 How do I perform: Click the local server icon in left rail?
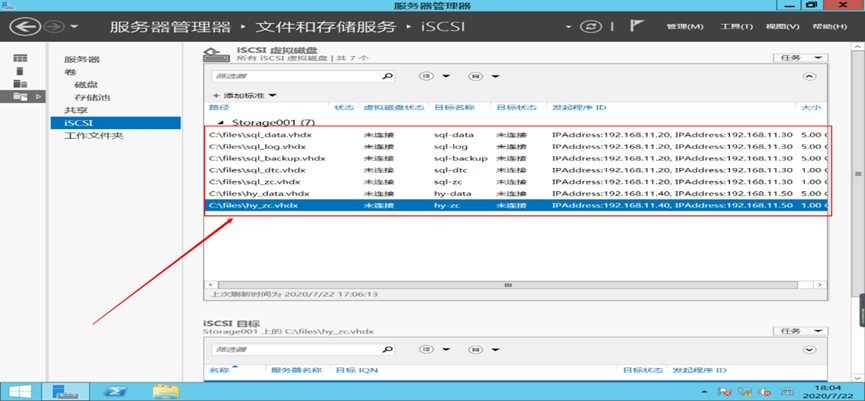20,71
